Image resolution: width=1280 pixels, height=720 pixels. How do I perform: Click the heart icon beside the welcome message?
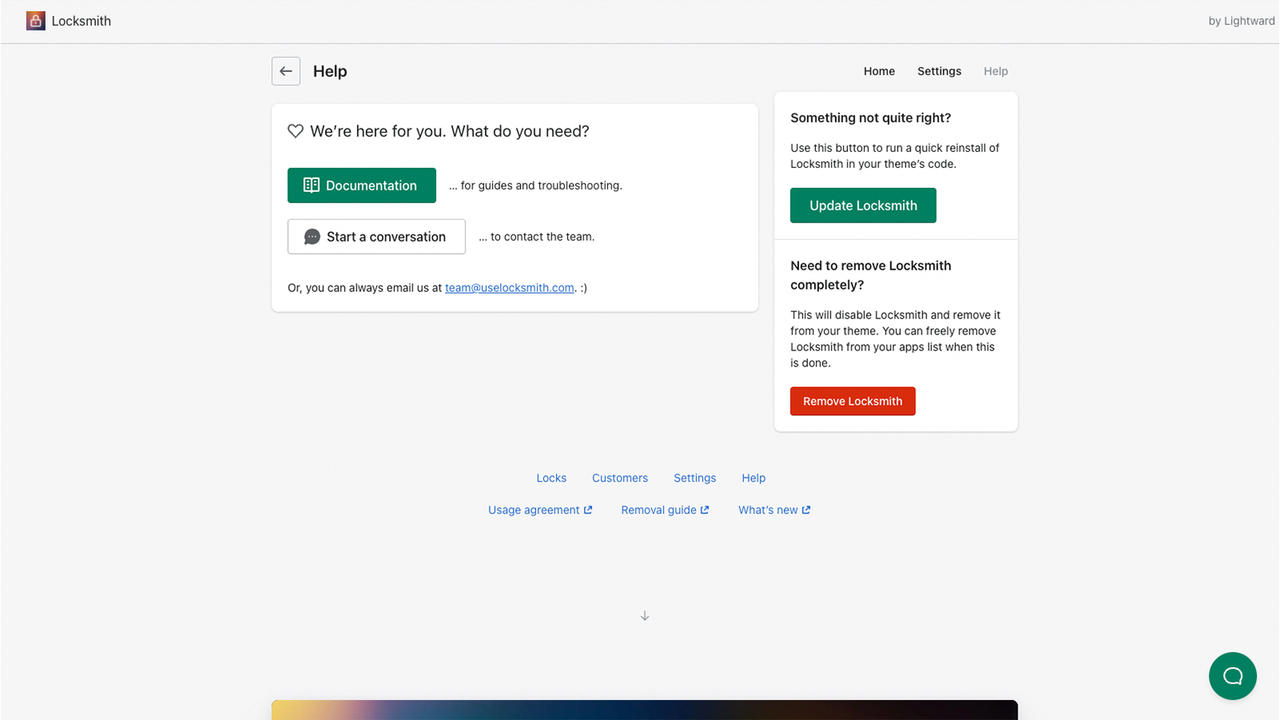pos(295,131)
